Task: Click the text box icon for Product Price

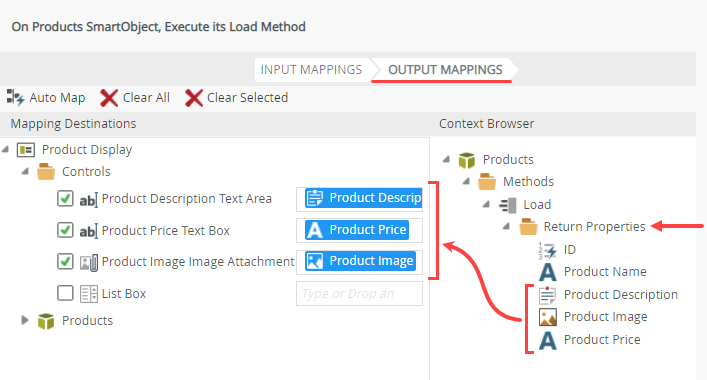Action: click(x=88, y=231)
